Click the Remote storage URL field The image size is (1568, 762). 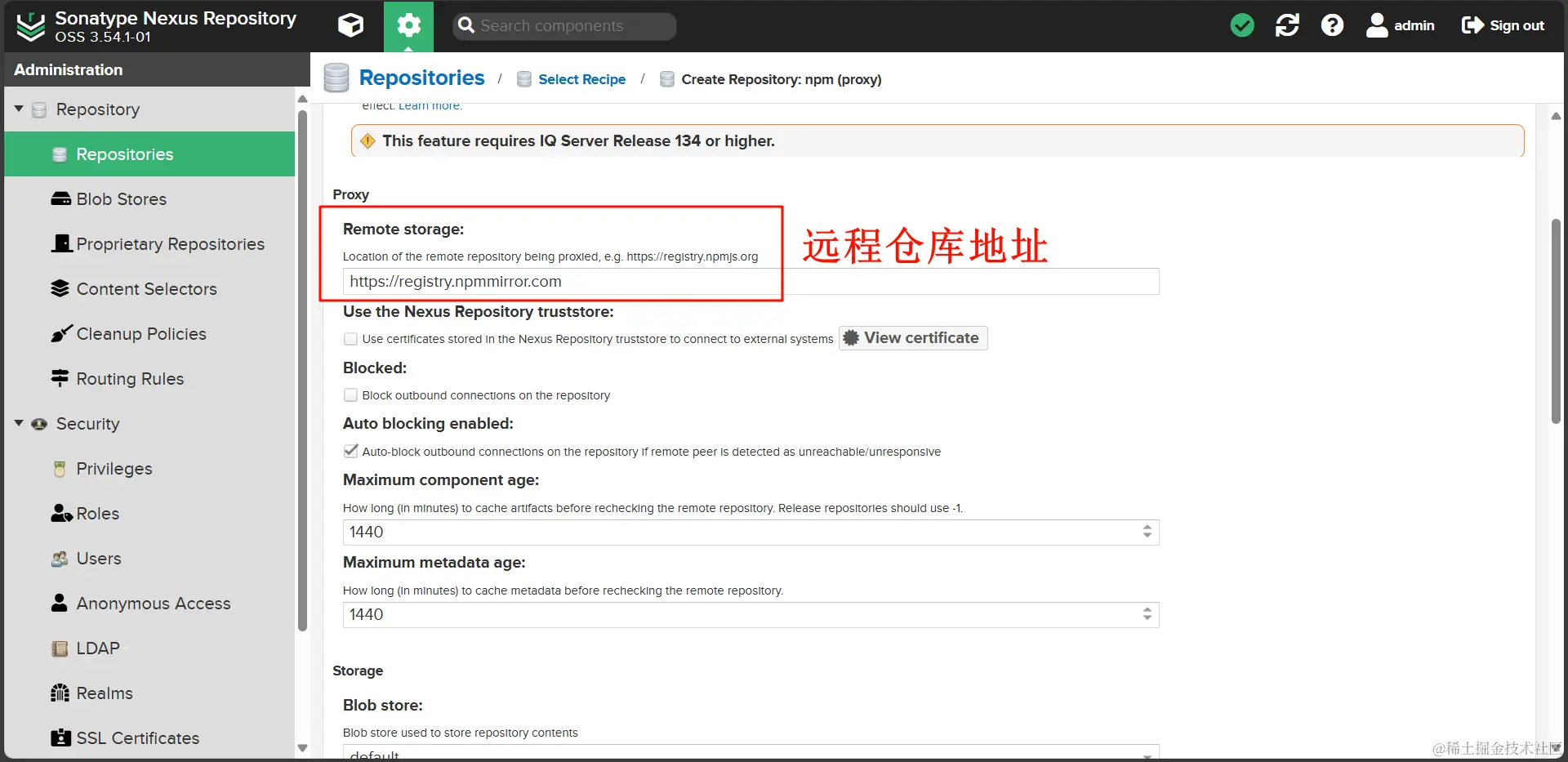[x=751, y=282]
